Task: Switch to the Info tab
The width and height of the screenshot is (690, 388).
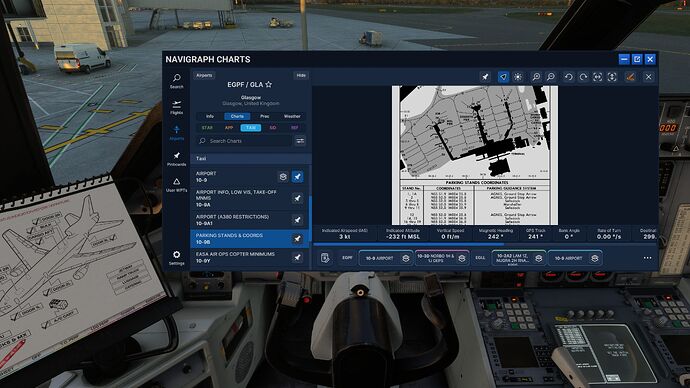Action: click(210, 116)
